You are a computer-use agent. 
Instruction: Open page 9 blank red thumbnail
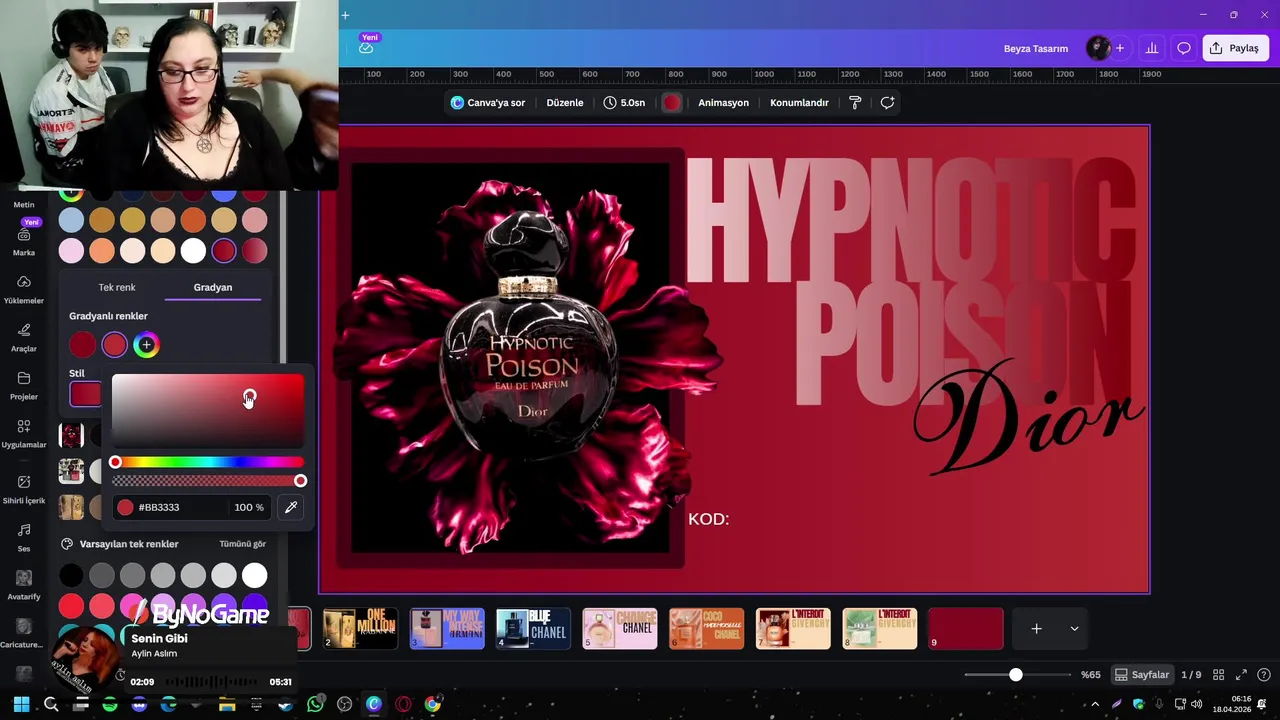[966, 628]
